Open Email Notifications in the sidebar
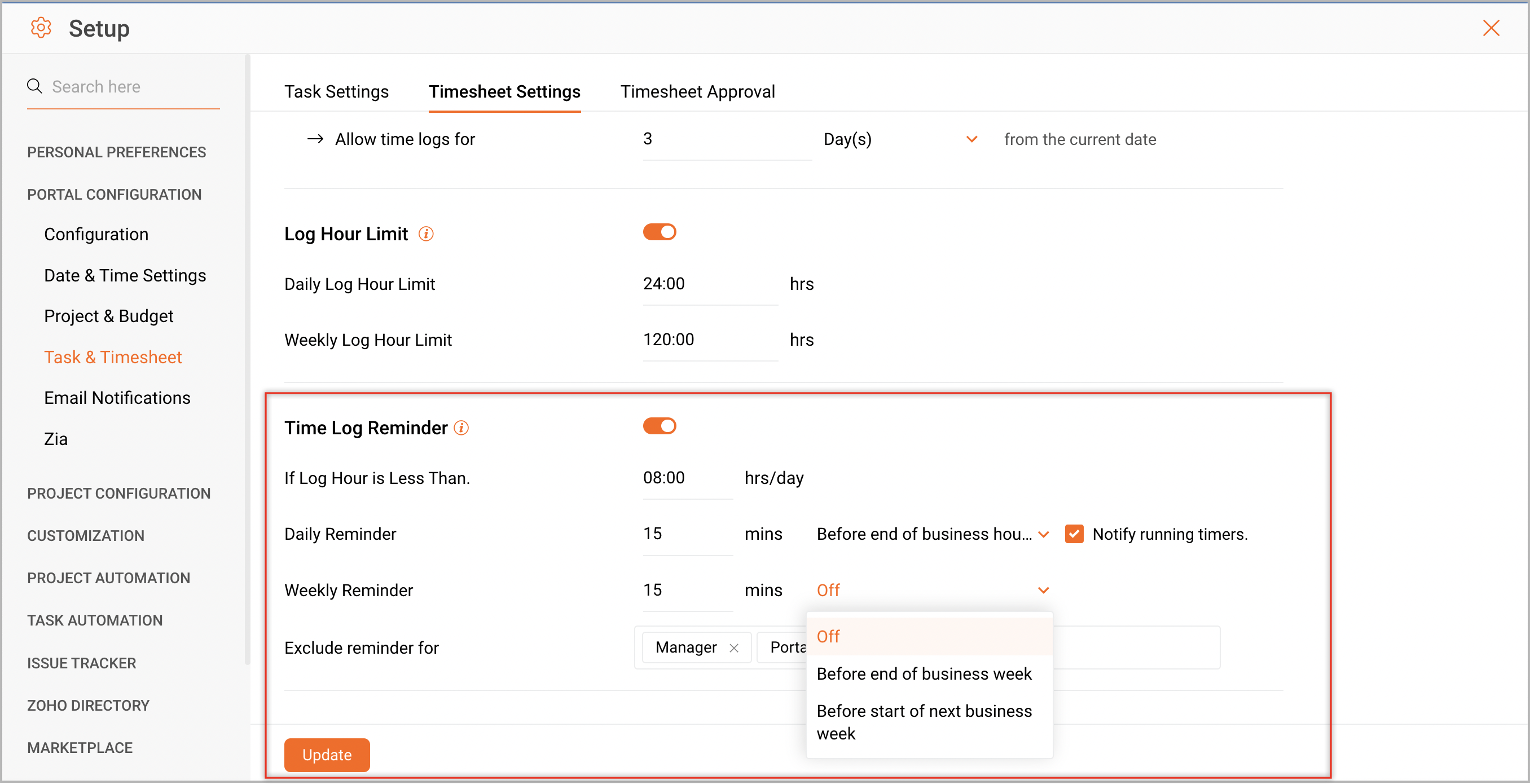This screenshot has height=784, width=1530. click(117, 398)
